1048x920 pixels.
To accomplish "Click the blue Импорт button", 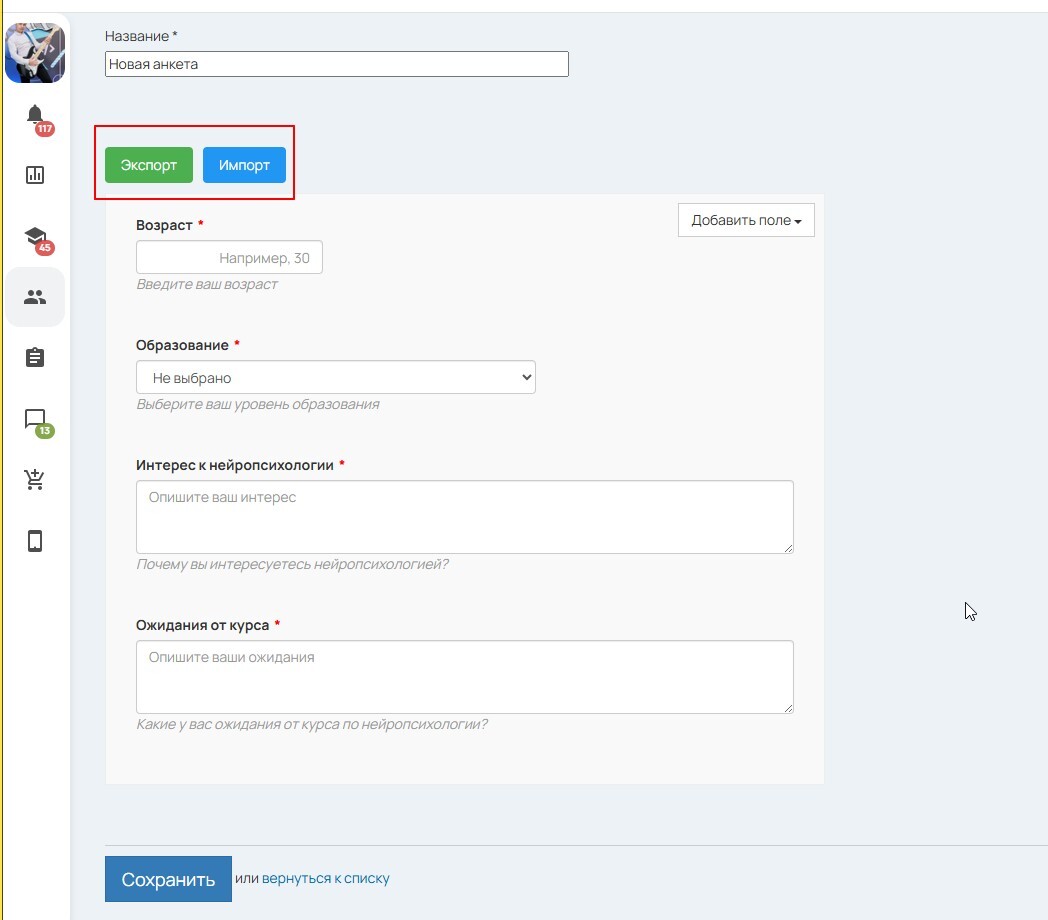I will (x=244, y=165).
